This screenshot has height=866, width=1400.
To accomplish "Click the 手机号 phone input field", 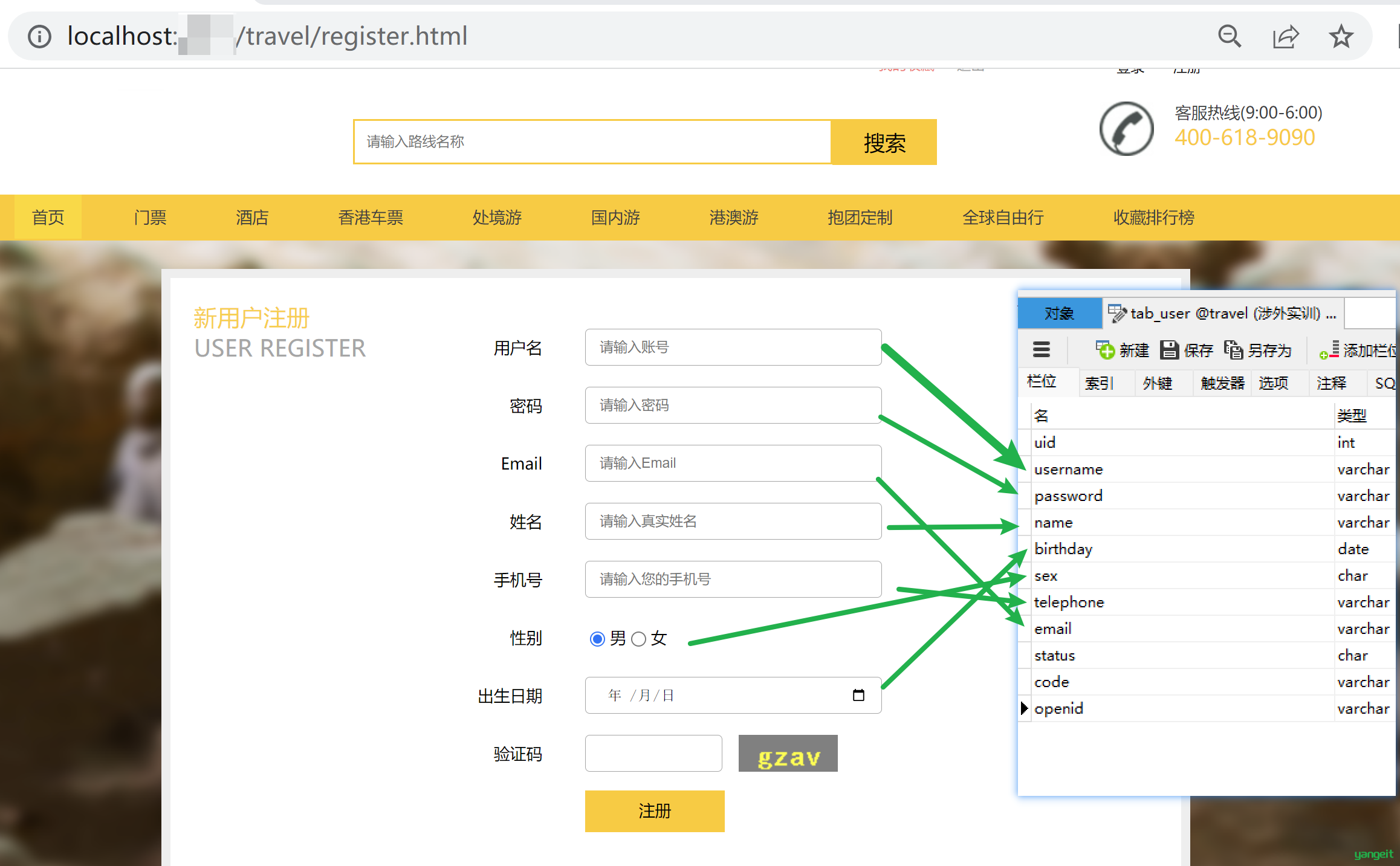I will coord(733,579).
